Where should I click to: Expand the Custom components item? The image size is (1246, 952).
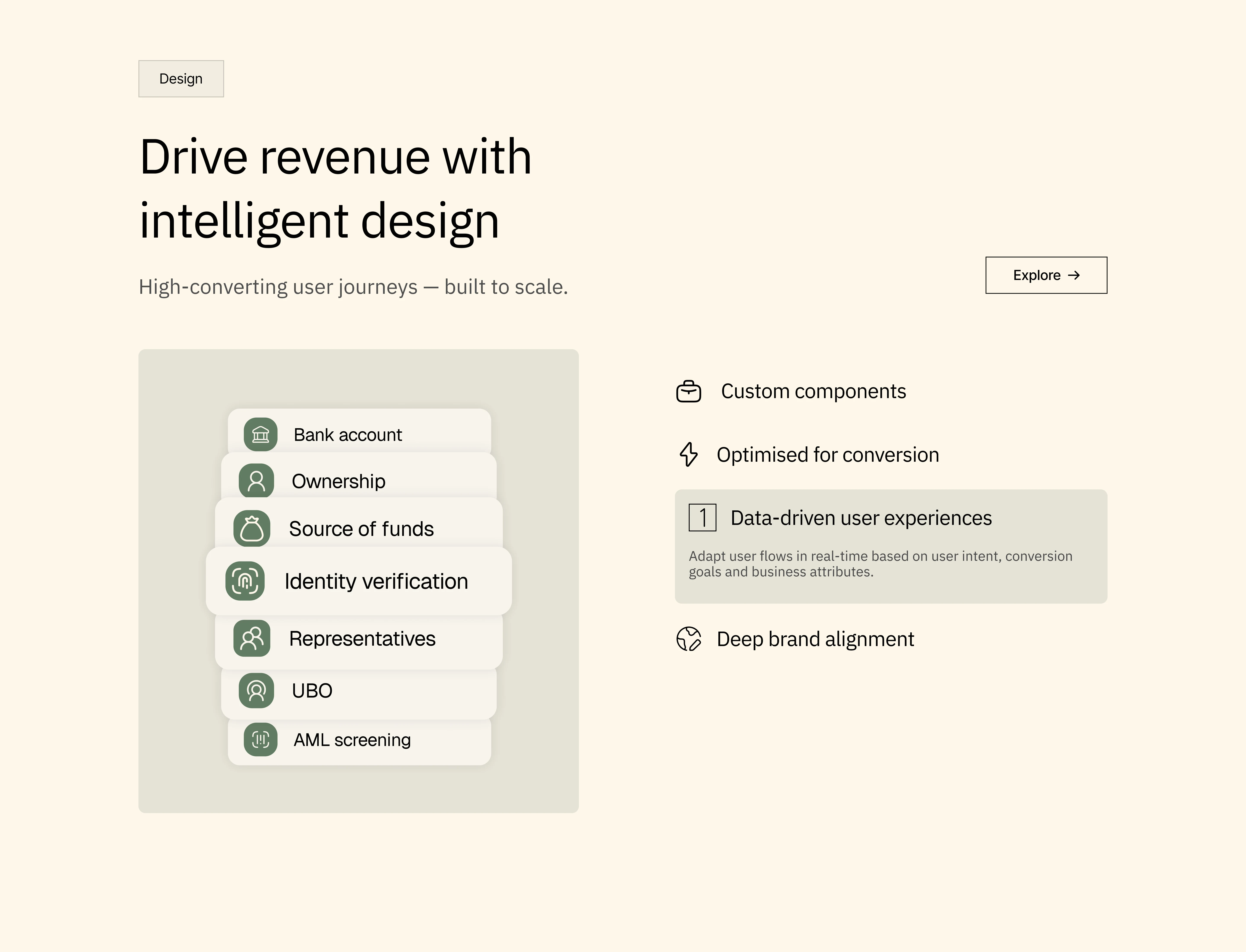click(x=813, y=392)
